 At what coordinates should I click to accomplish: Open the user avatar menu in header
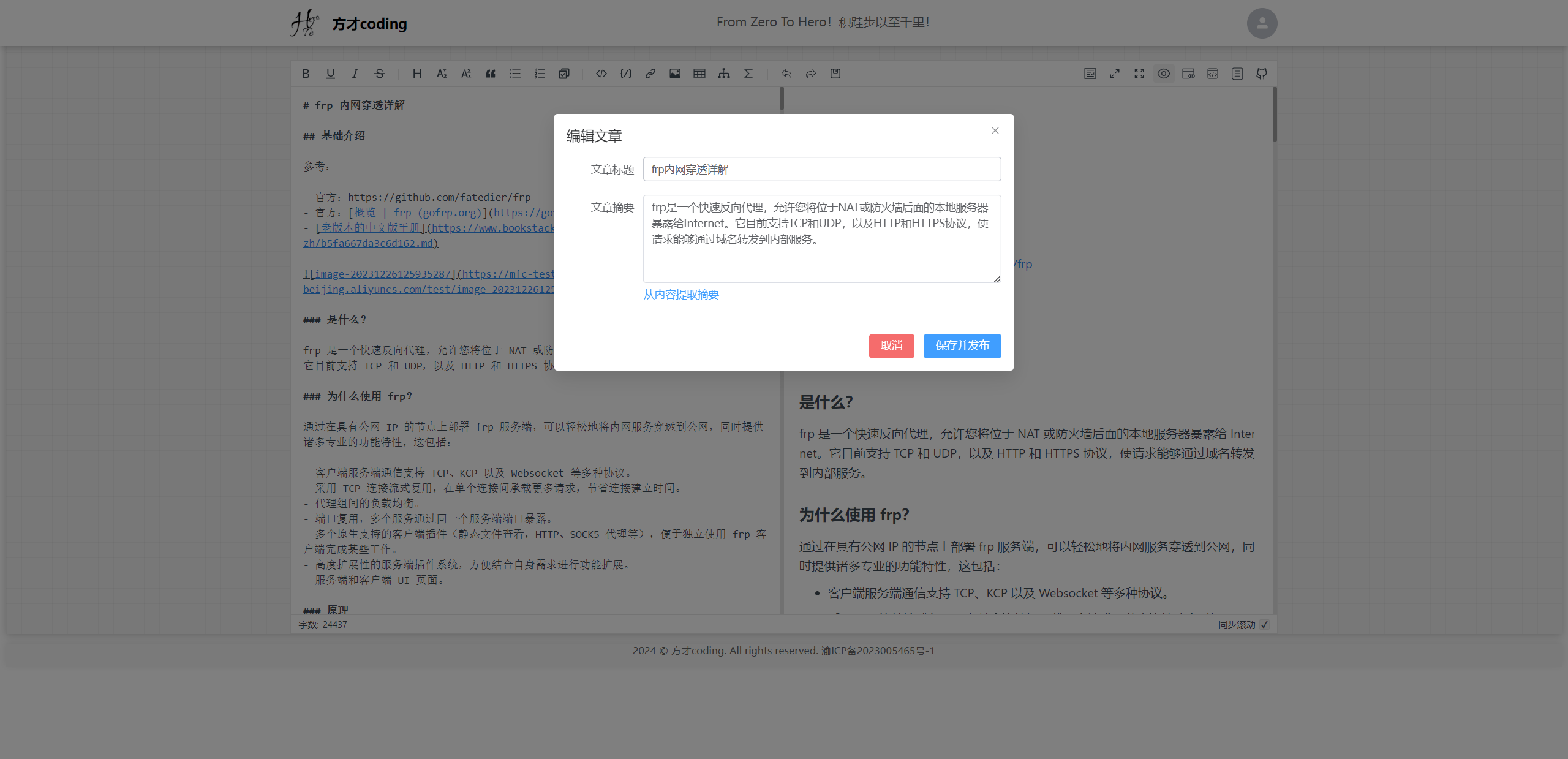pos(1262,23)
